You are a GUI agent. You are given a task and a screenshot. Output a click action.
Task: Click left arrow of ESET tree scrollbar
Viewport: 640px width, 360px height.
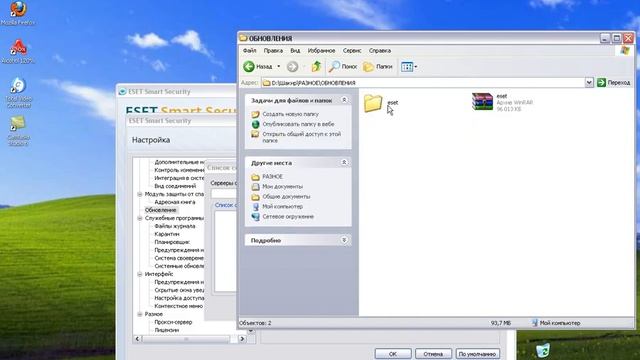click(138, 339)
